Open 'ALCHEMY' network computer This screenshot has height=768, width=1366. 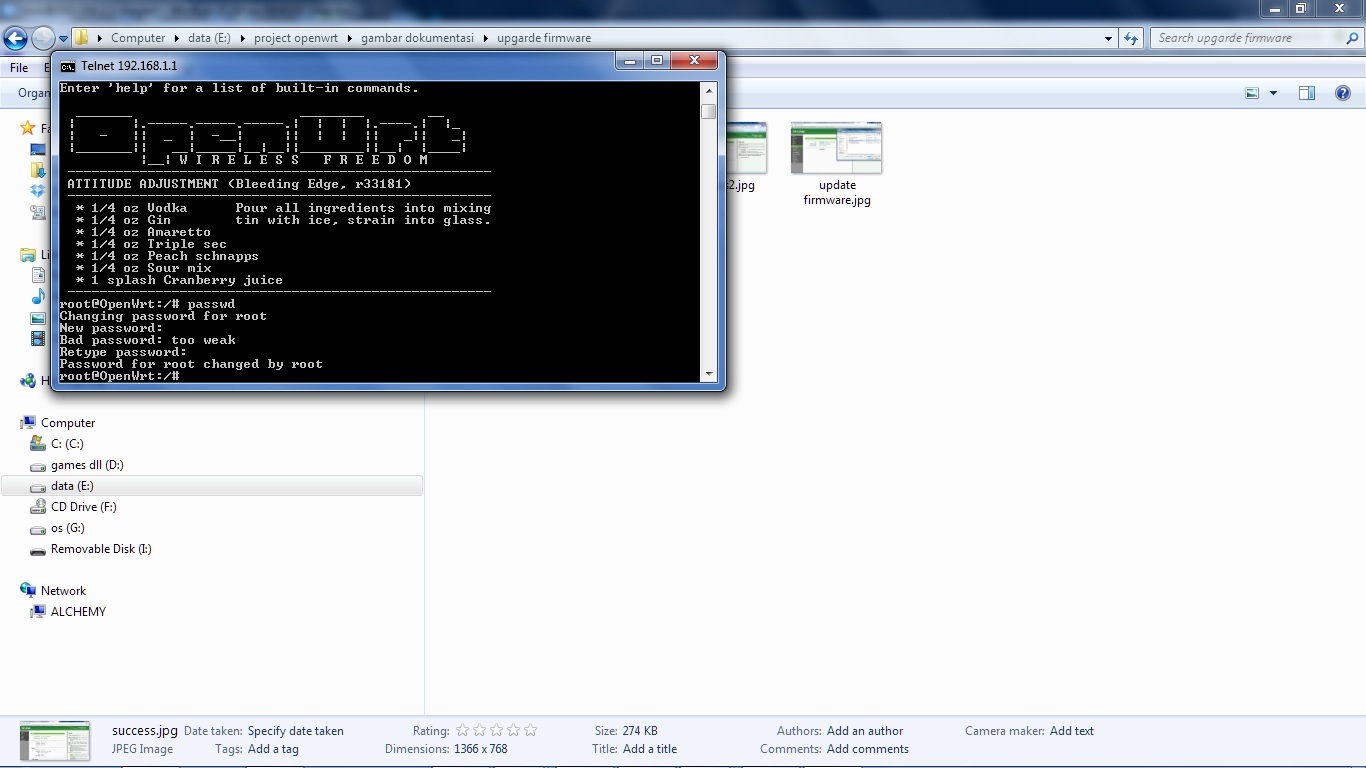[x=78, y=612]
